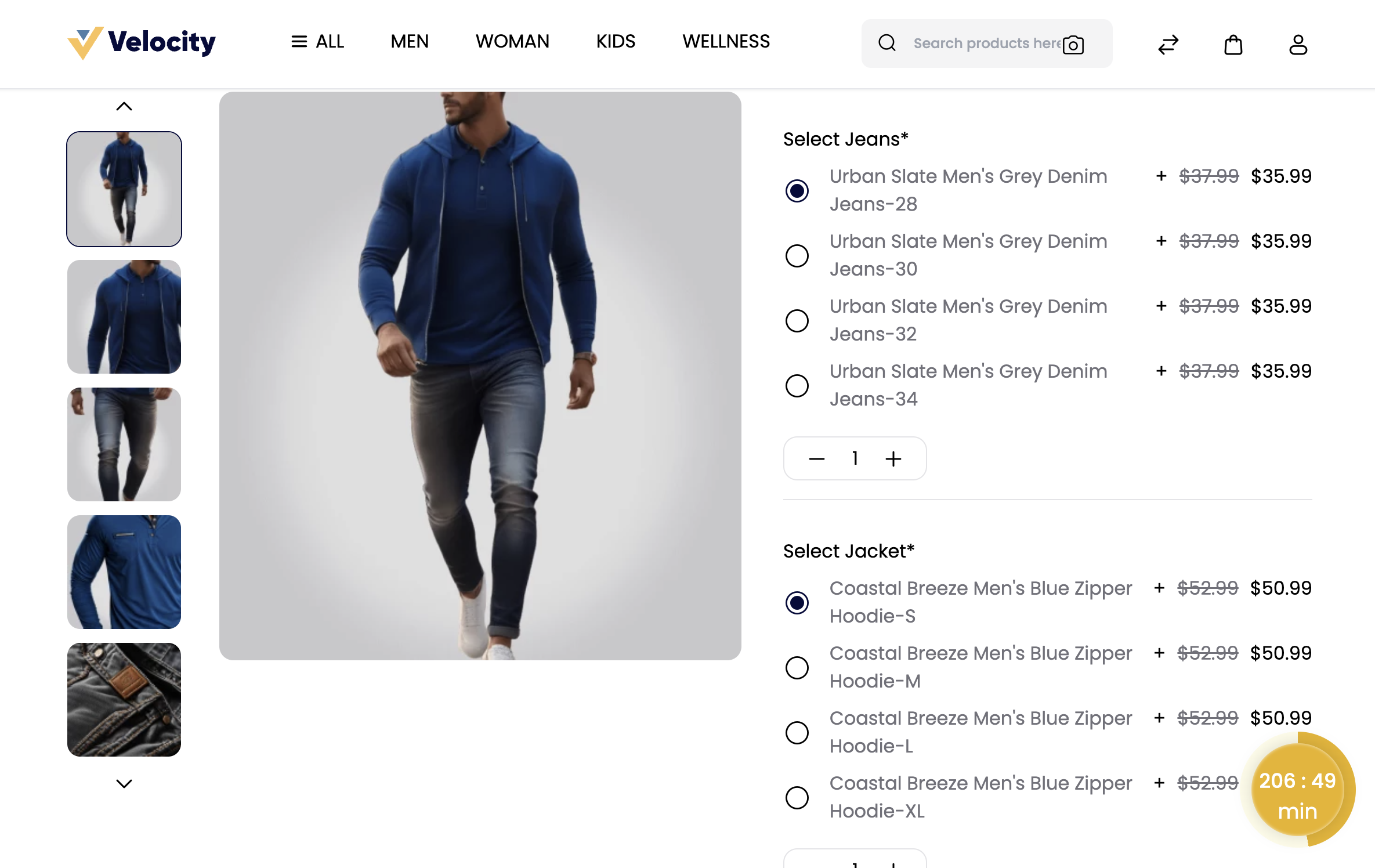Expand thumbnails with the down chevron
This screenshot has width=1375, height=868.
(x=124, y=782)
